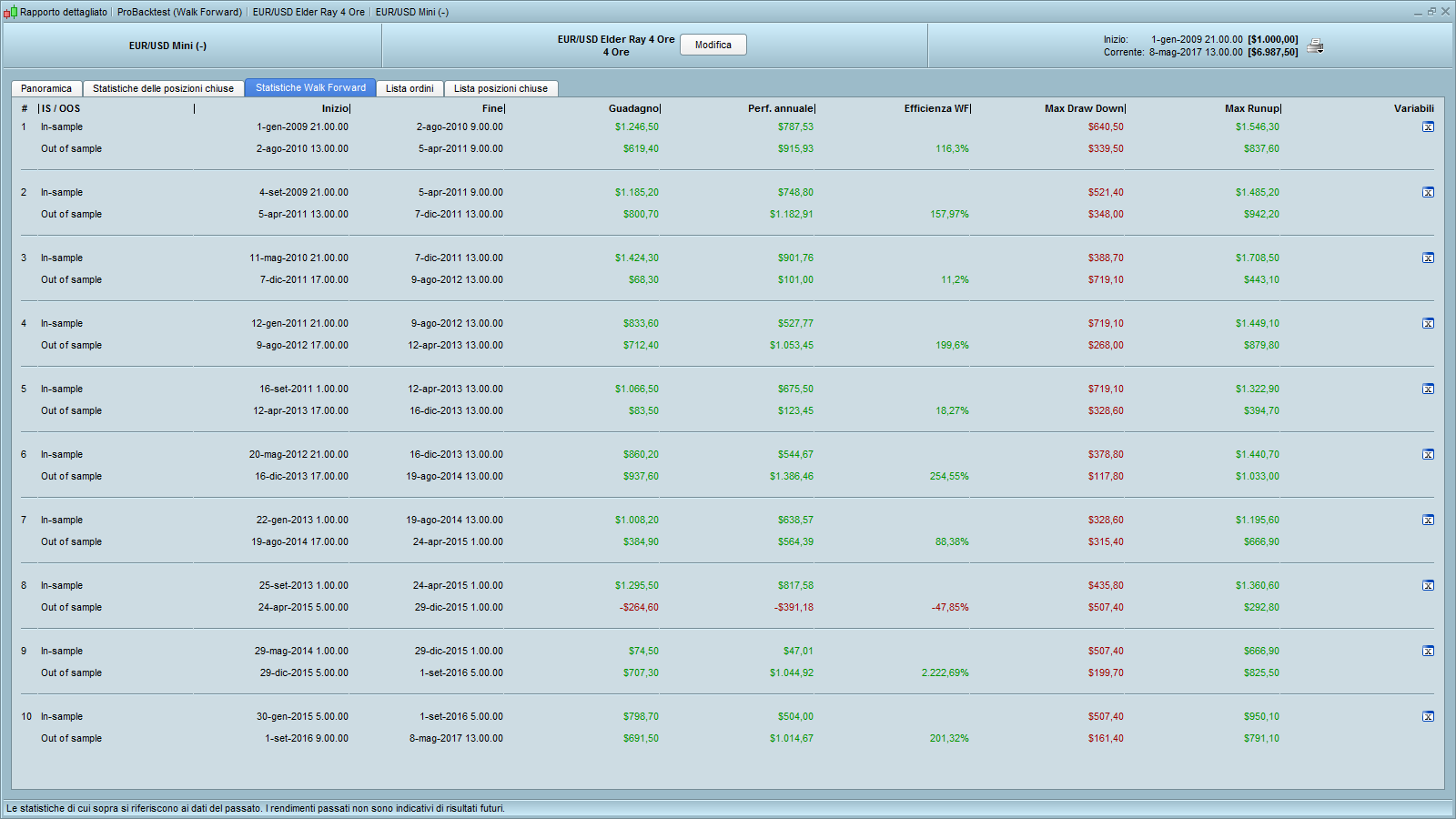Open variables icon for walk-forward row 1
Image resolution: width=1456 pixels, height=819 pixels.
pyautogui.click(x=1428, y=127)
